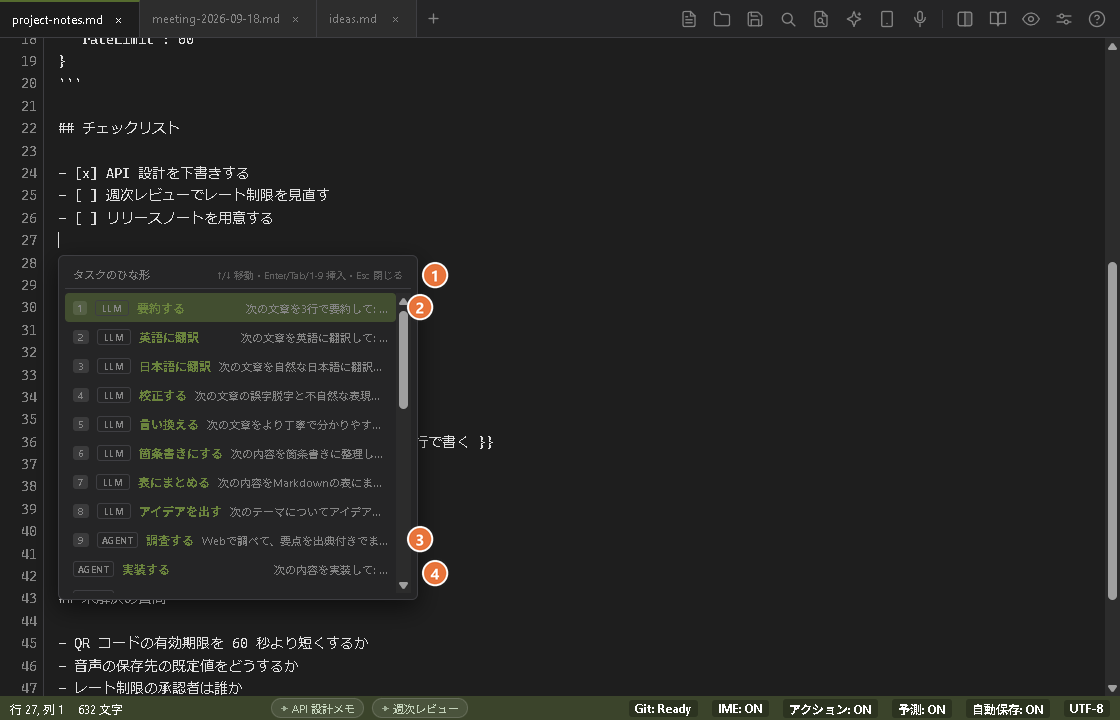This screenshot has width=1120, height=720.
Task: Add a new tab with the plus icon
Action: tap(433, 19)
